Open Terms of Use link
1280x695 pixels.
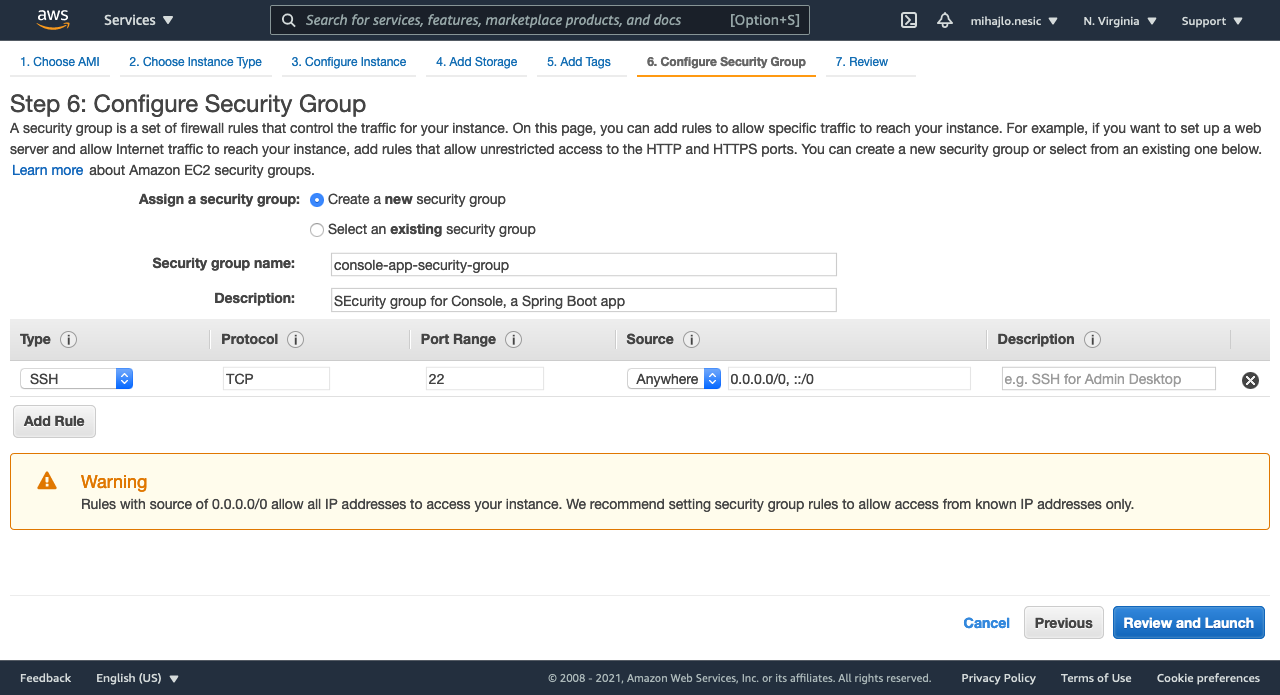(x=1096, y=678)
